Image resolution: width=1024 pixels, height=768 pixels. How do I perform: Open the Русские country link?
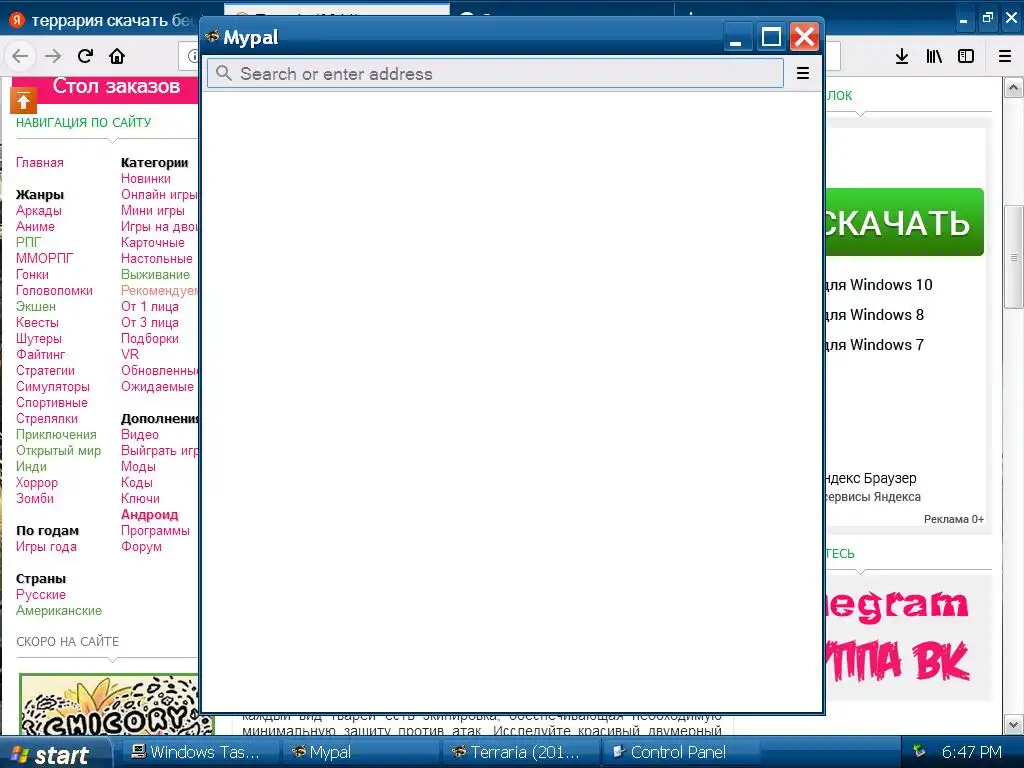[x=40, y=595]
